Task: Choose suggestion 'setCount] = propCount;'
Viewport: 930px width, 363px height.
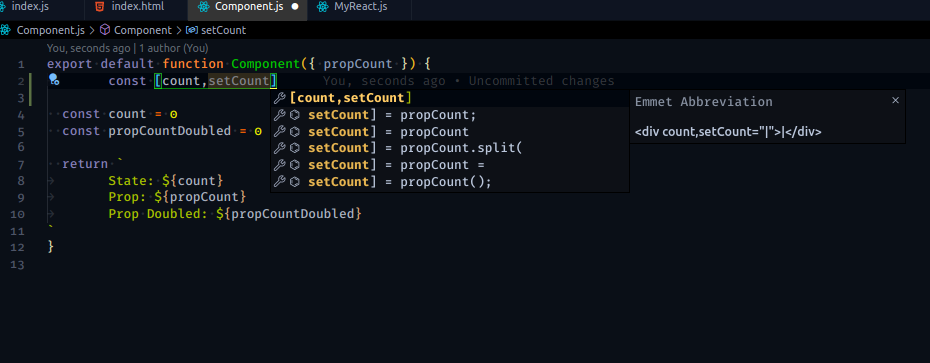Action: [450, 114]
